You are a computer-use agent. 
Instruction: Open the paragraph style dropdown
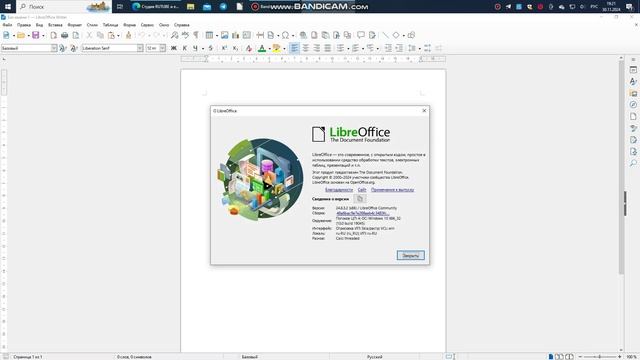pos(54,48)
